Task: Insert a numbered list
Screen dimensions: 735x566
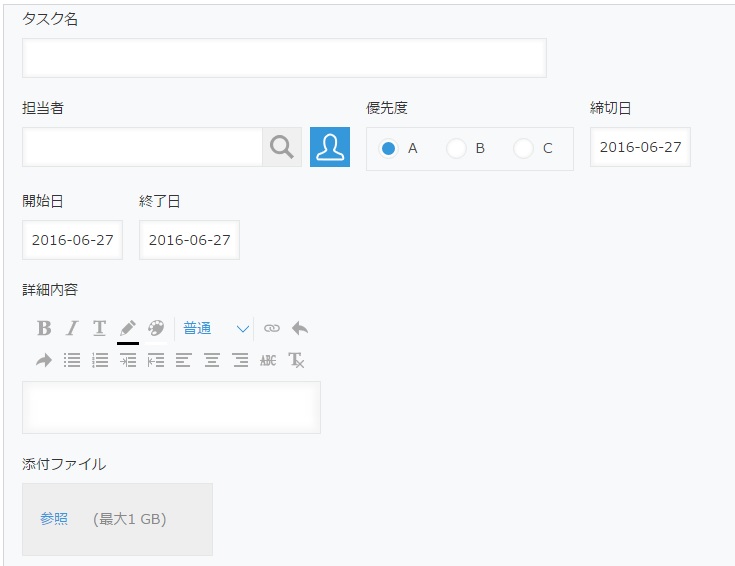Action: (100, 361)
